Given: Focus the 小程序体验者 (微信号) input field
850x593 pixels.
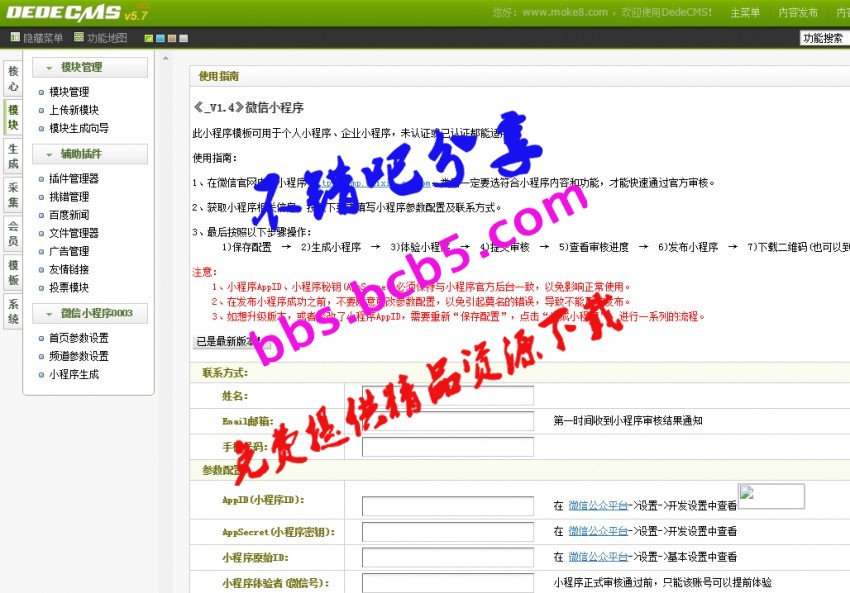Looking at the screenshot, I should tap(448, 583).
